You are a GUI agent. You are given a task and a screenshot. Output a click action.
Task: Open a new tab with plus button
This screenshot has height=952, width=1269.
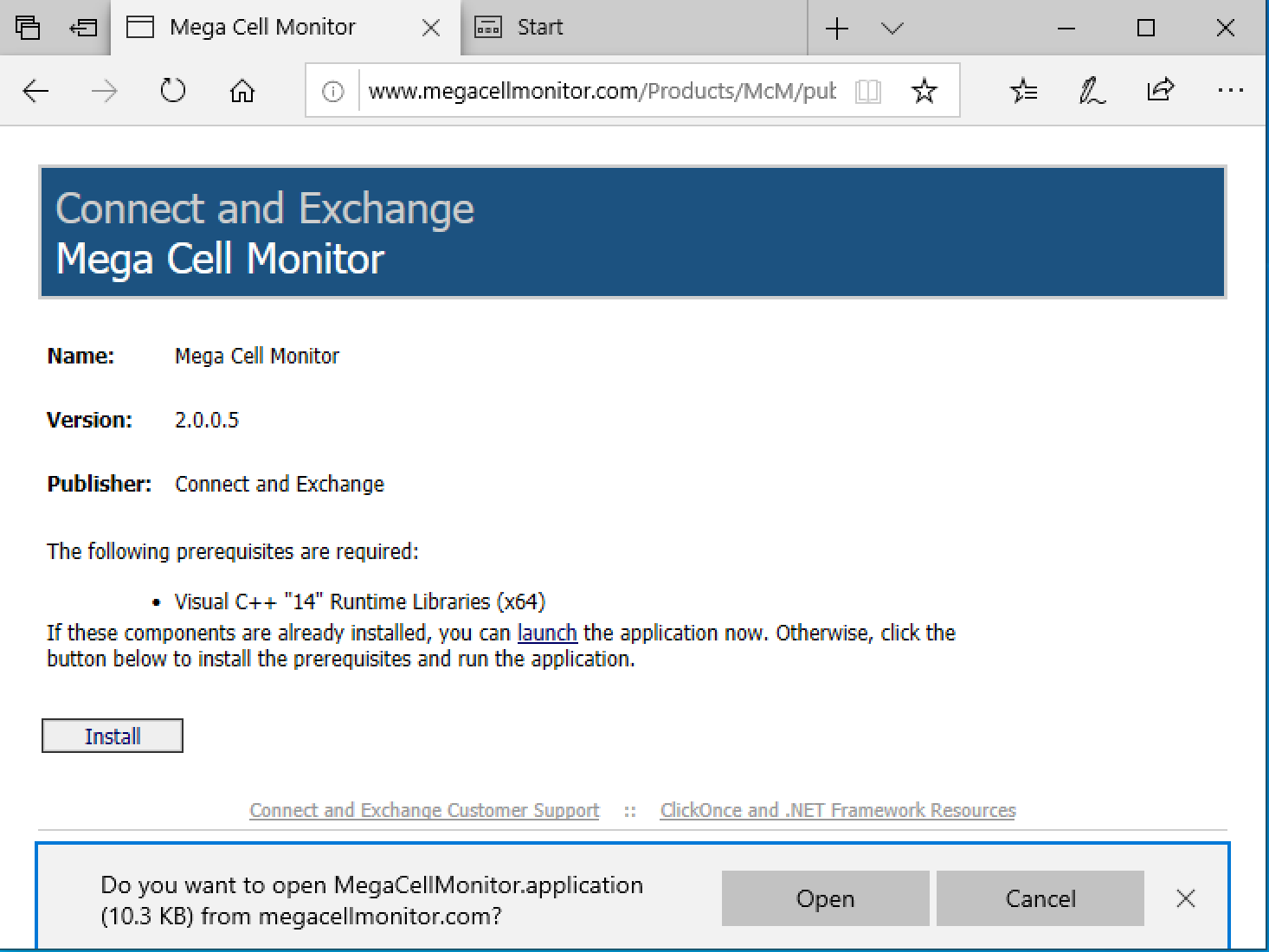point(837,29)
